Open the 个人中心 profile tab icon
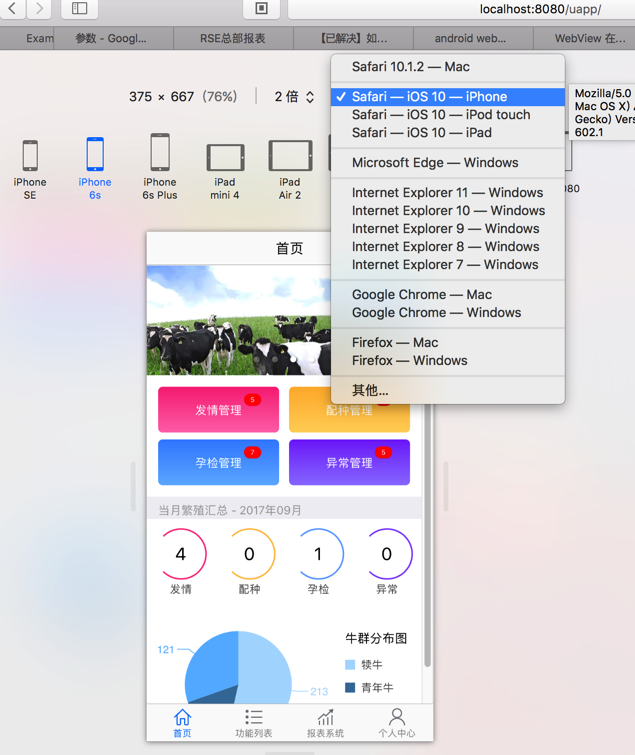 tap(397, 723)
